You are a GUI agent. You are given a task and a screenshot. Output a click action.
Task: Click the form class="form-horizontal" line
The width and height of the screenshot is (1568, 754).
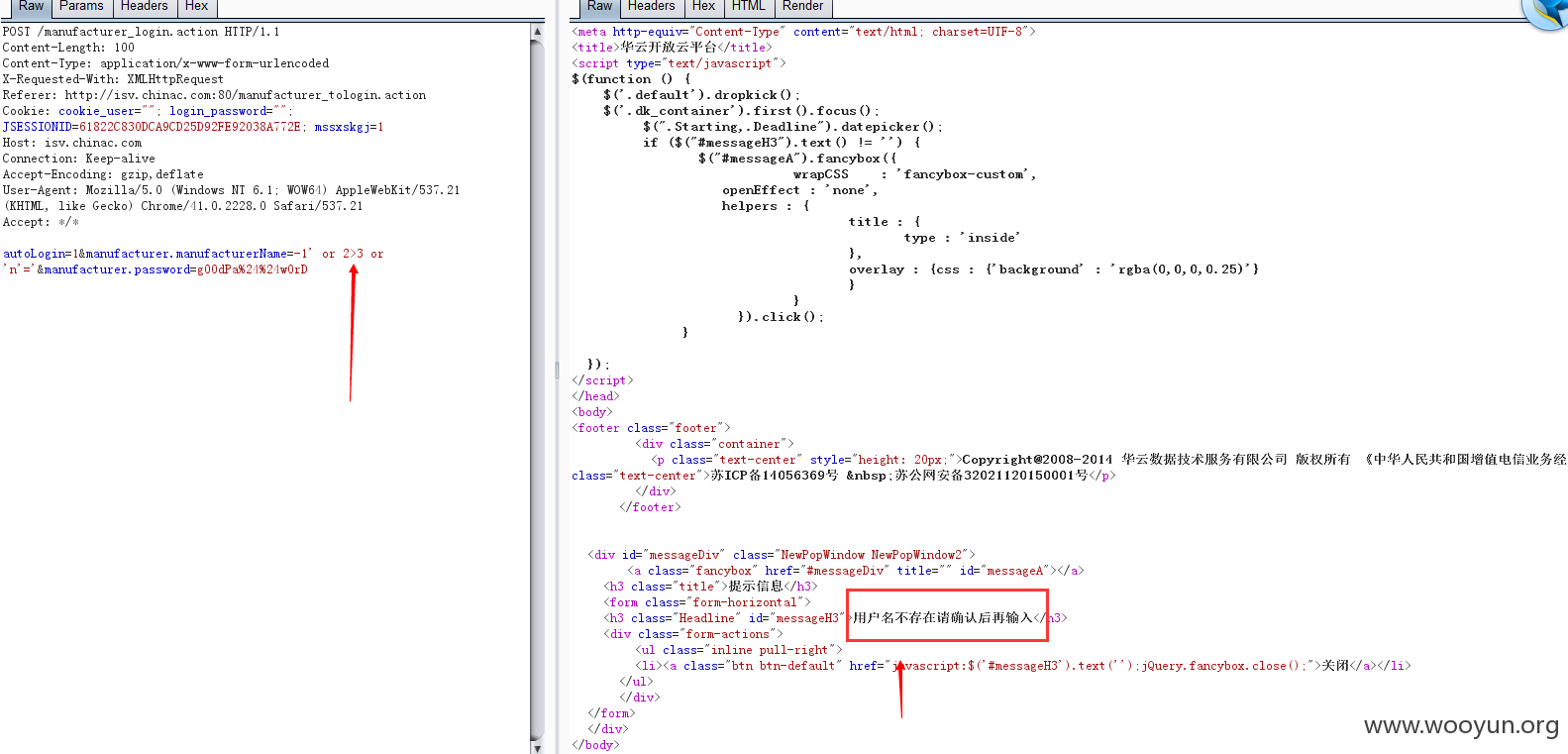707,602
